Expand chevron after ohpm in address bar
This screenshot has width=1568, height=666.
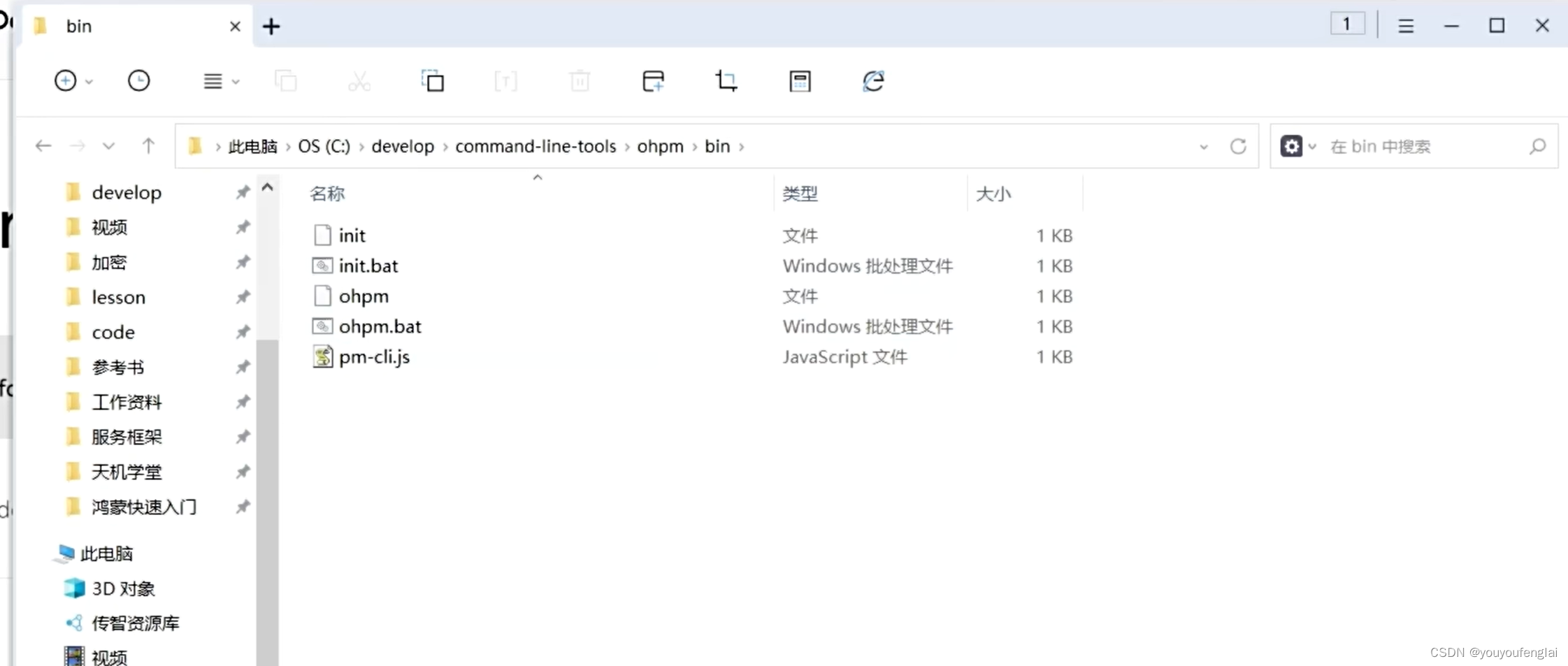click(694, 147)
